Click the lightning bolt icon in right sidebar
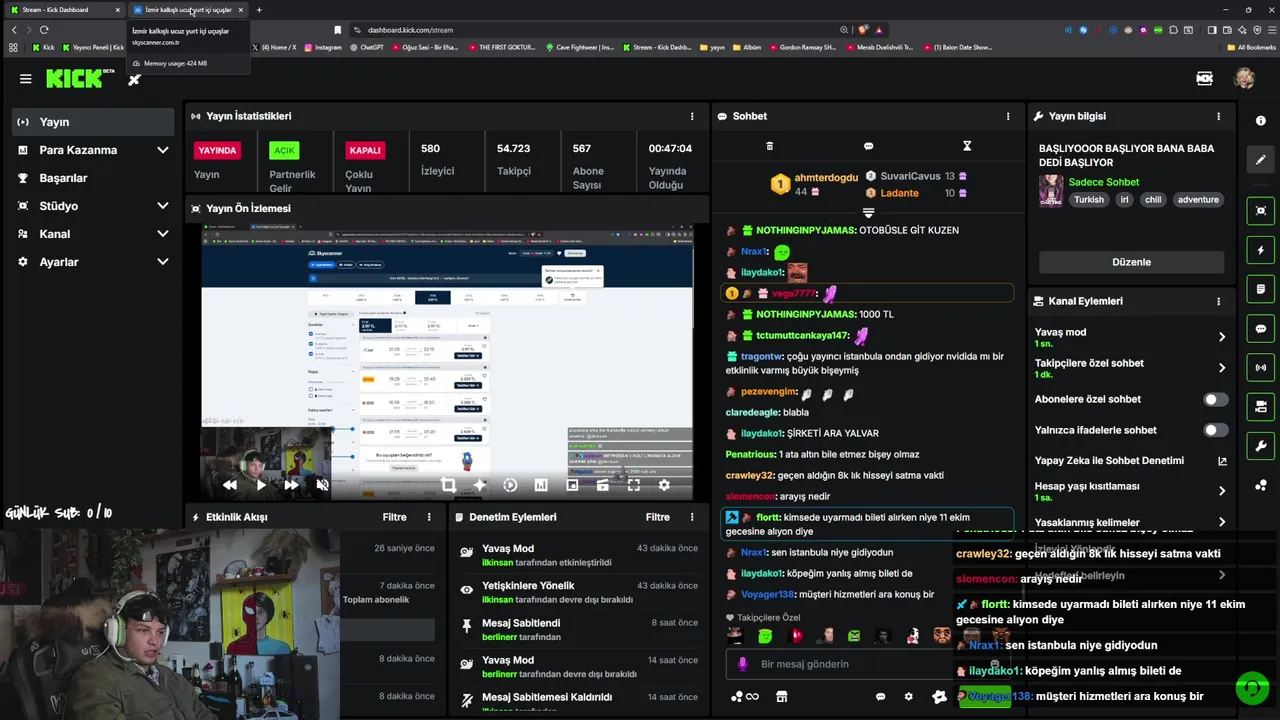Image resolution: width=1280 pixels, height=720 pixels. 1260,251
